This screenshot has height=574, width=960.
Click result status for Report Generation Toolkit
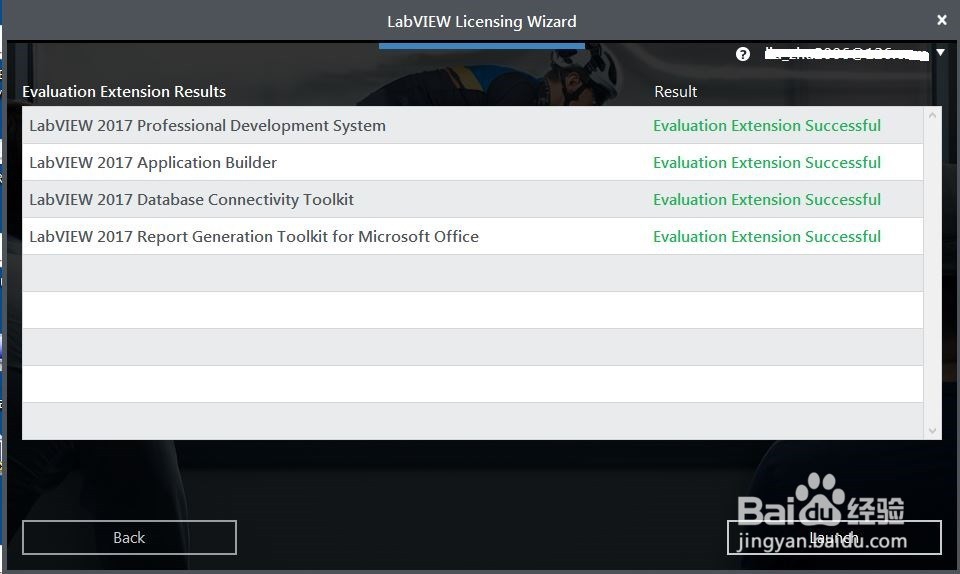767,236
